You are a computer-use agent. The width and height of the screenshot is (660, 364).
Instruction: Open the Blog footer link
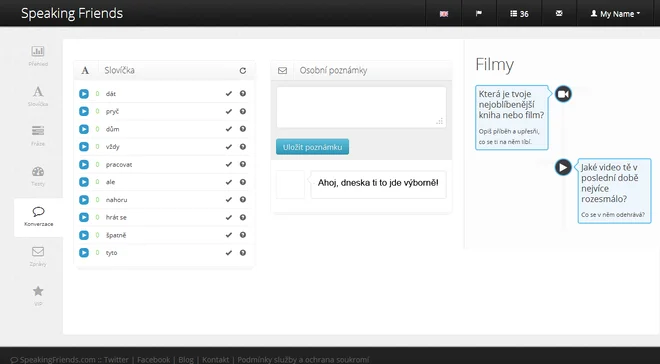pyautogui.click(x=186, y=360)
